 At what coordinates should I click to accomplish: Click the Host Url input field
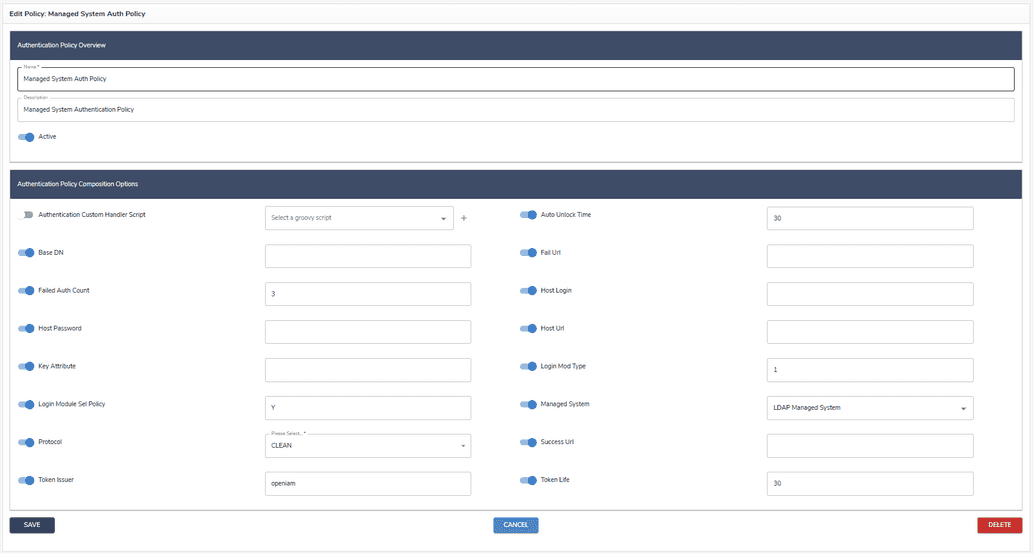[x=870, y=332]
